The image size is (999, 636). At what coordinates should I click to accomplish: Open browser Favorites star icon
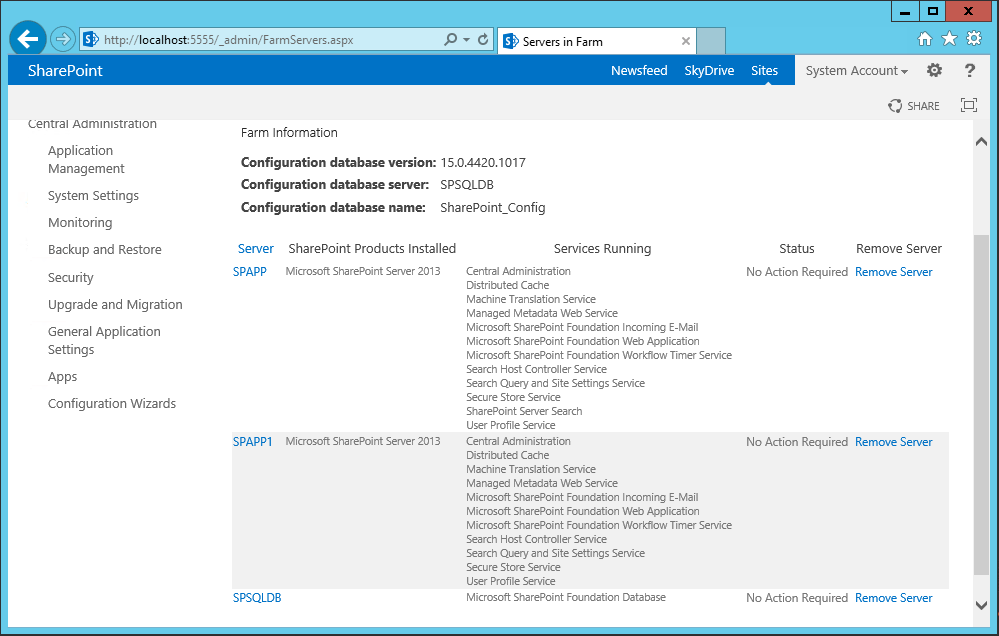tap(949, 39)
